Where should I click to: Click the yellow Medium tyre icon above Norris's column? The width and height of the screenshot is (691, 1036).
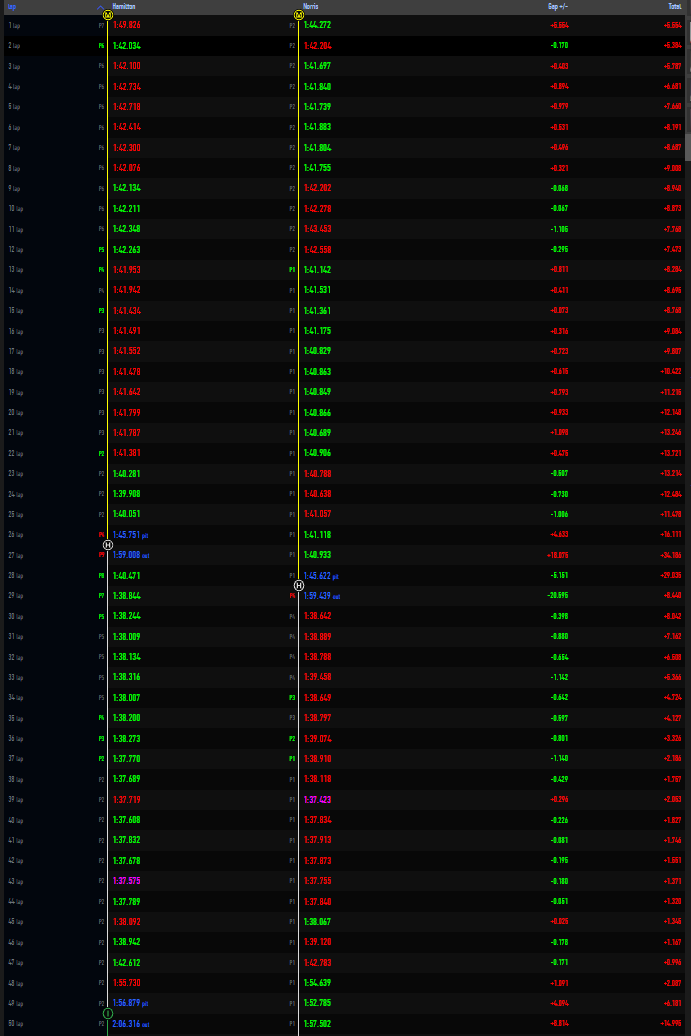299,15
